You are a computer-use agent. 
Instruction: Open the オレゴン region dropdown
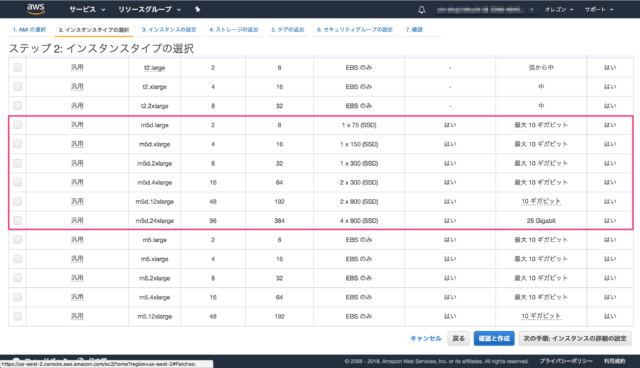point(559,9)
